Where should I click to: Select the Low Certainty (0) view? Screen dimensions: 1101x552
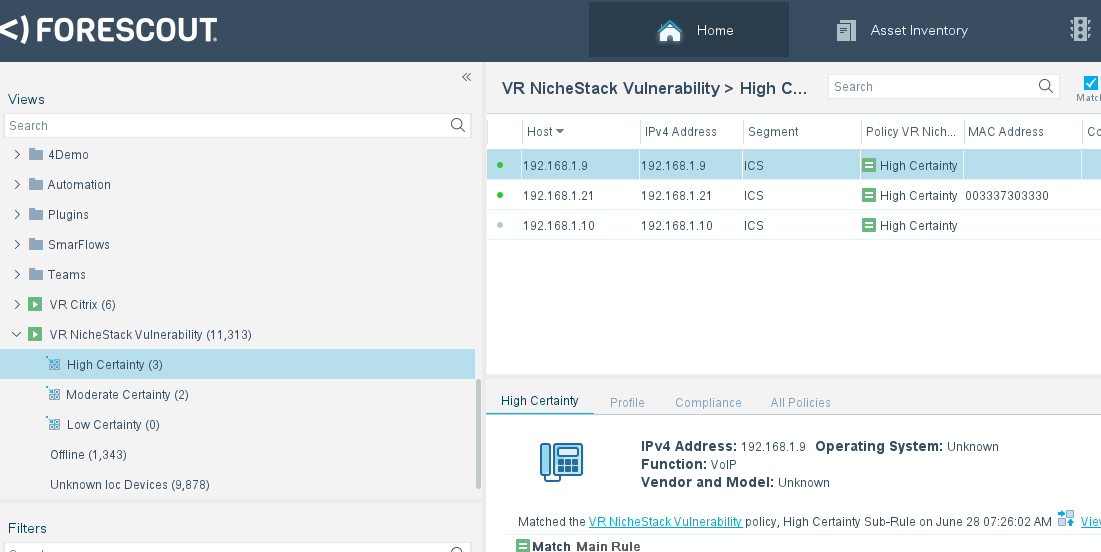(x=113, y=425)
